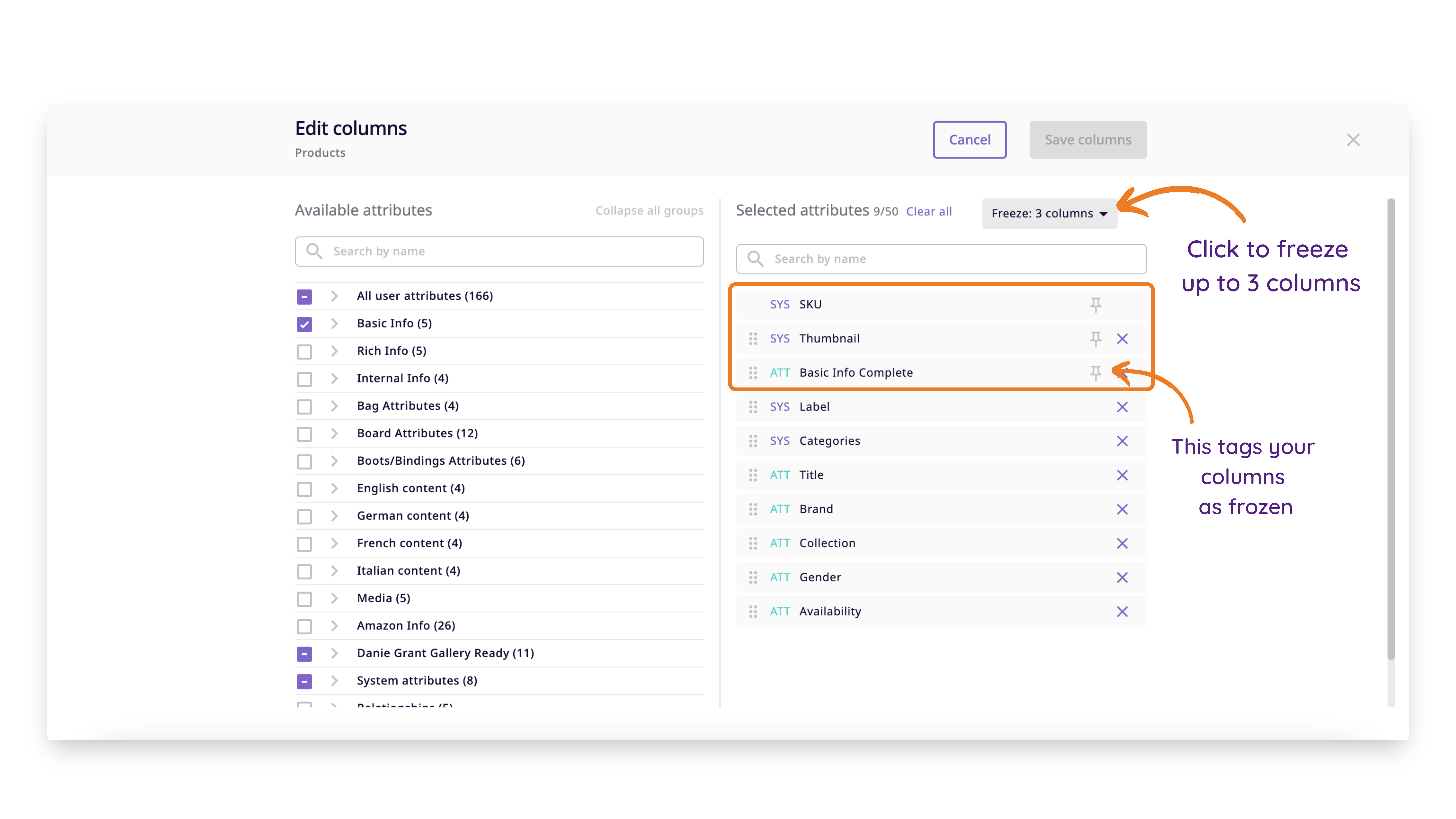This screenshot has height=819, width=1456.
Task: Select the SKU row text
Action: click(810, 305)
